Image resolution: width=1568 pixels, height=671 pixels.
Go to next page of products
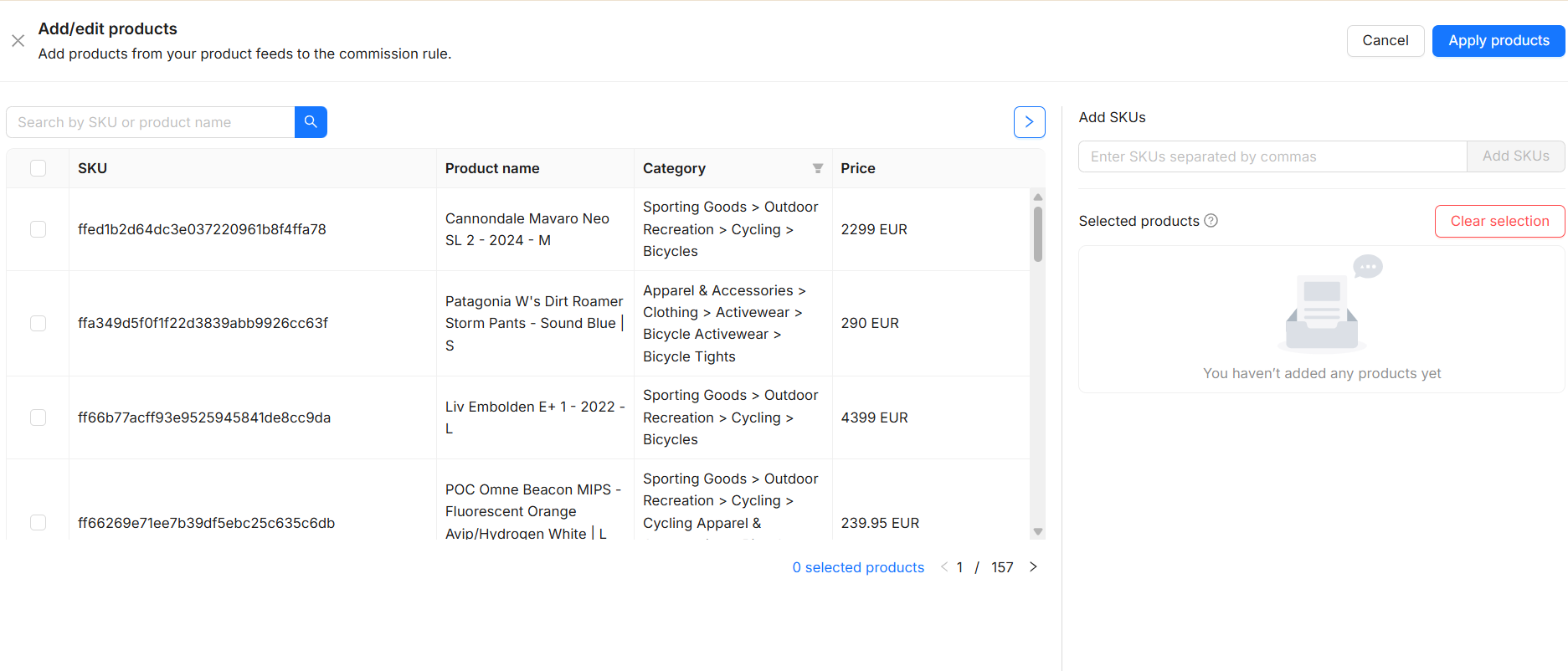1033,567
